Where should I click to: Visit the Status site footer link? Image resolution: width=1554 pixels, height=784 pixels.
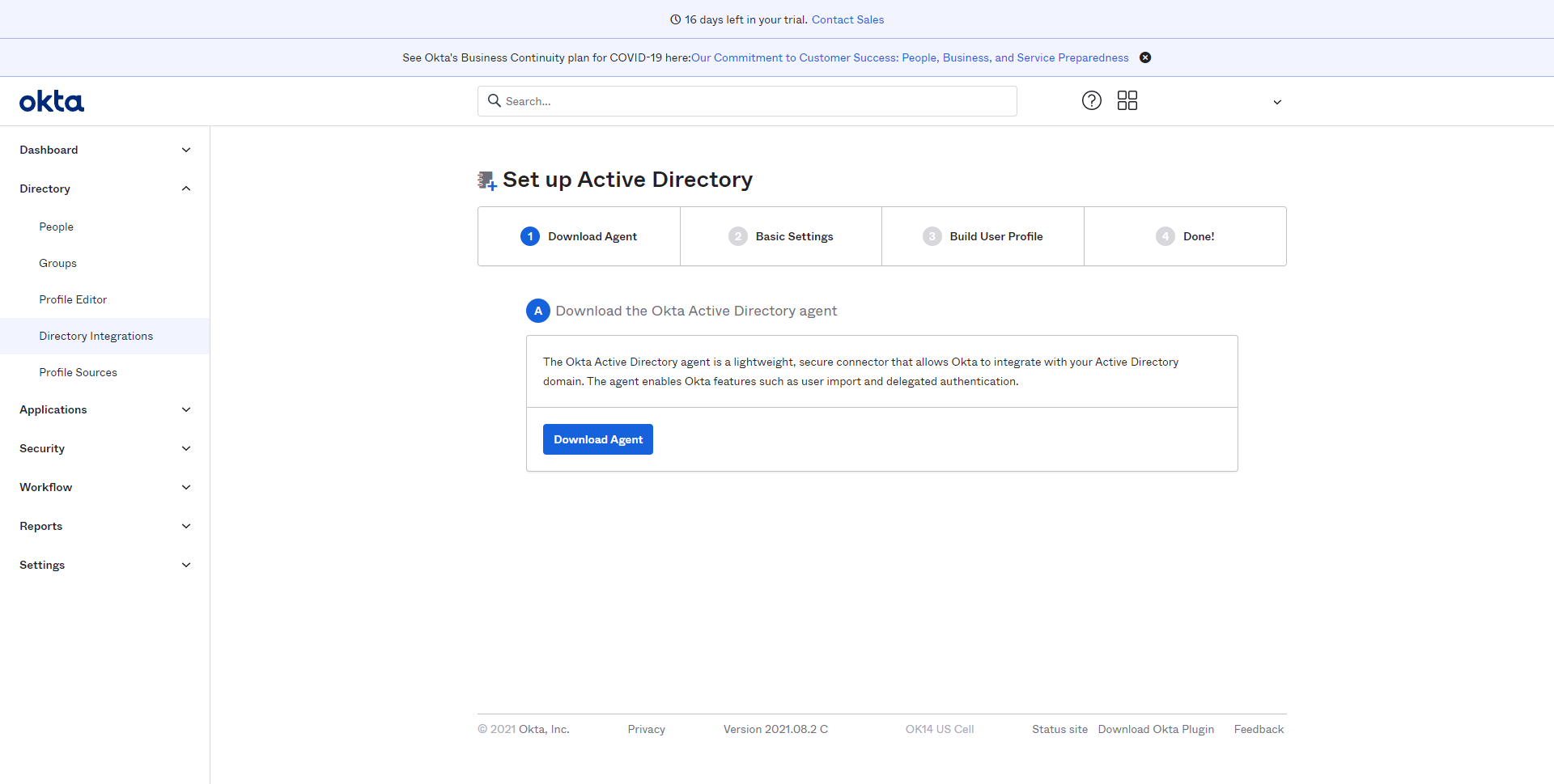click(x=1059, y=729)
